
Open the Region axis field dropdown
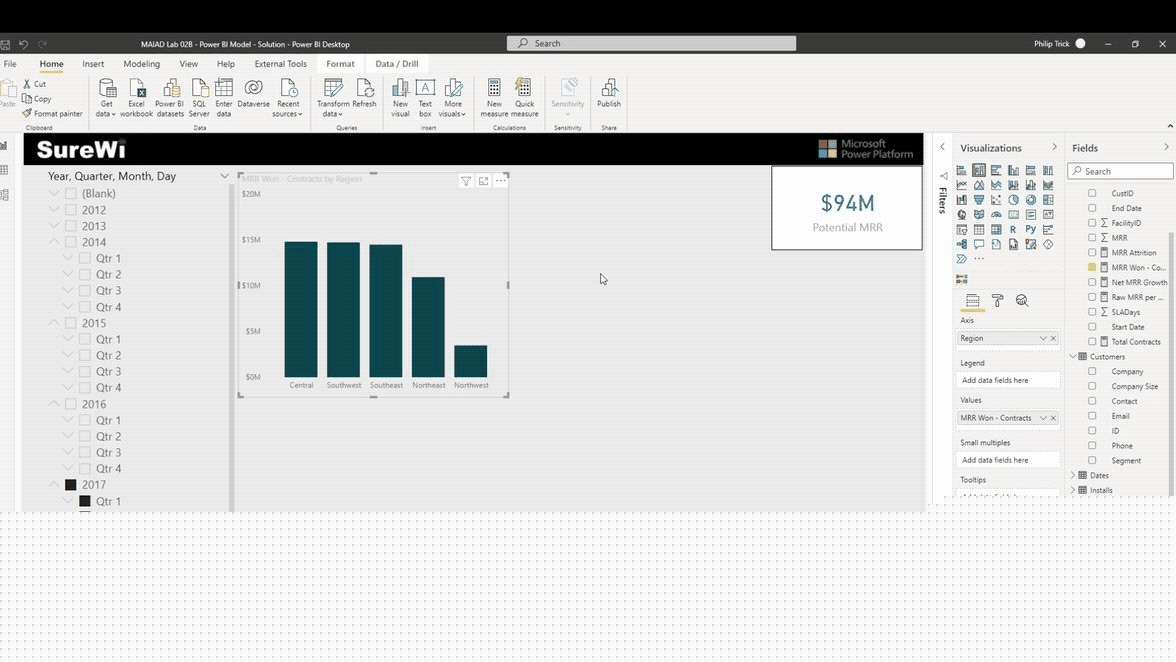point(1042,339)
